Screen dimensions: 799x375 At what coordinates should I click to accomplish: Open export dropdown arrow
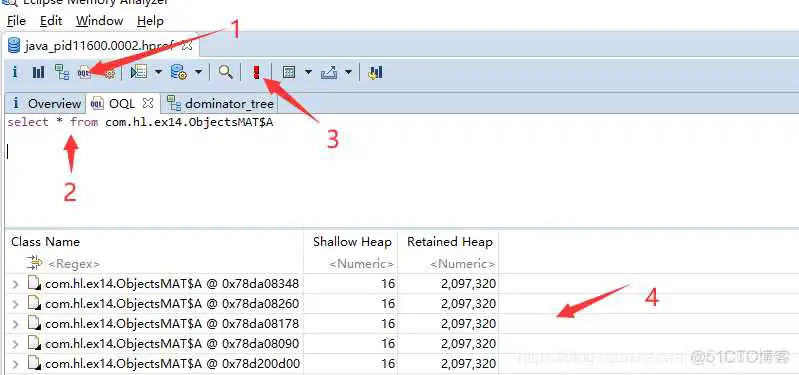tap(349, 72)
